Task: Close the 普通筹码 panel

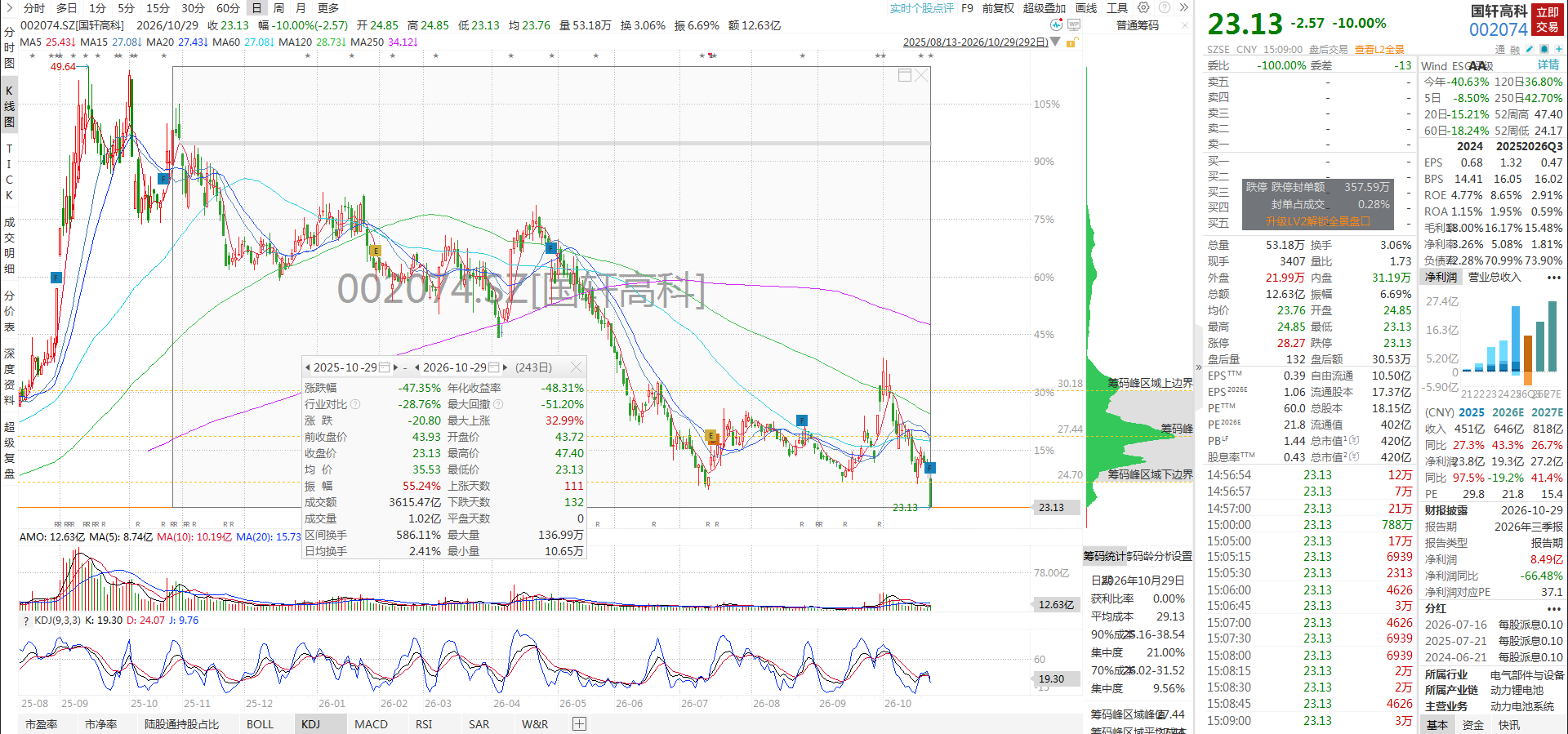Action: 1185,25
